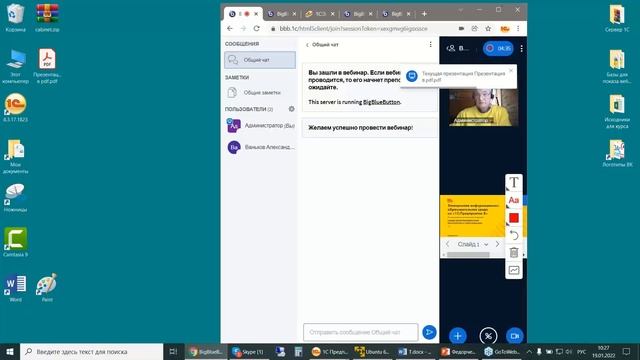
Task: Follow the BigBlueButton link in chat
Action: pyautogui.click(x=381, y=102)
